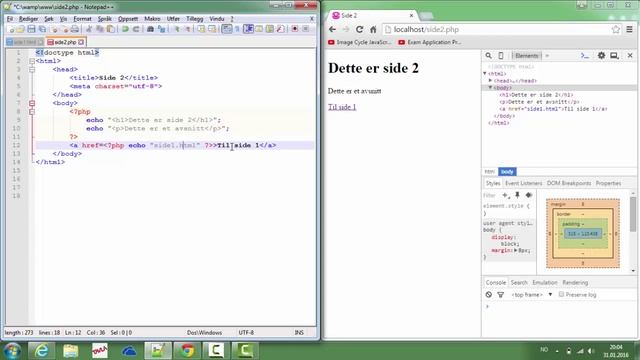Click DevTools inspect element magnifier icon

[489, 56]
